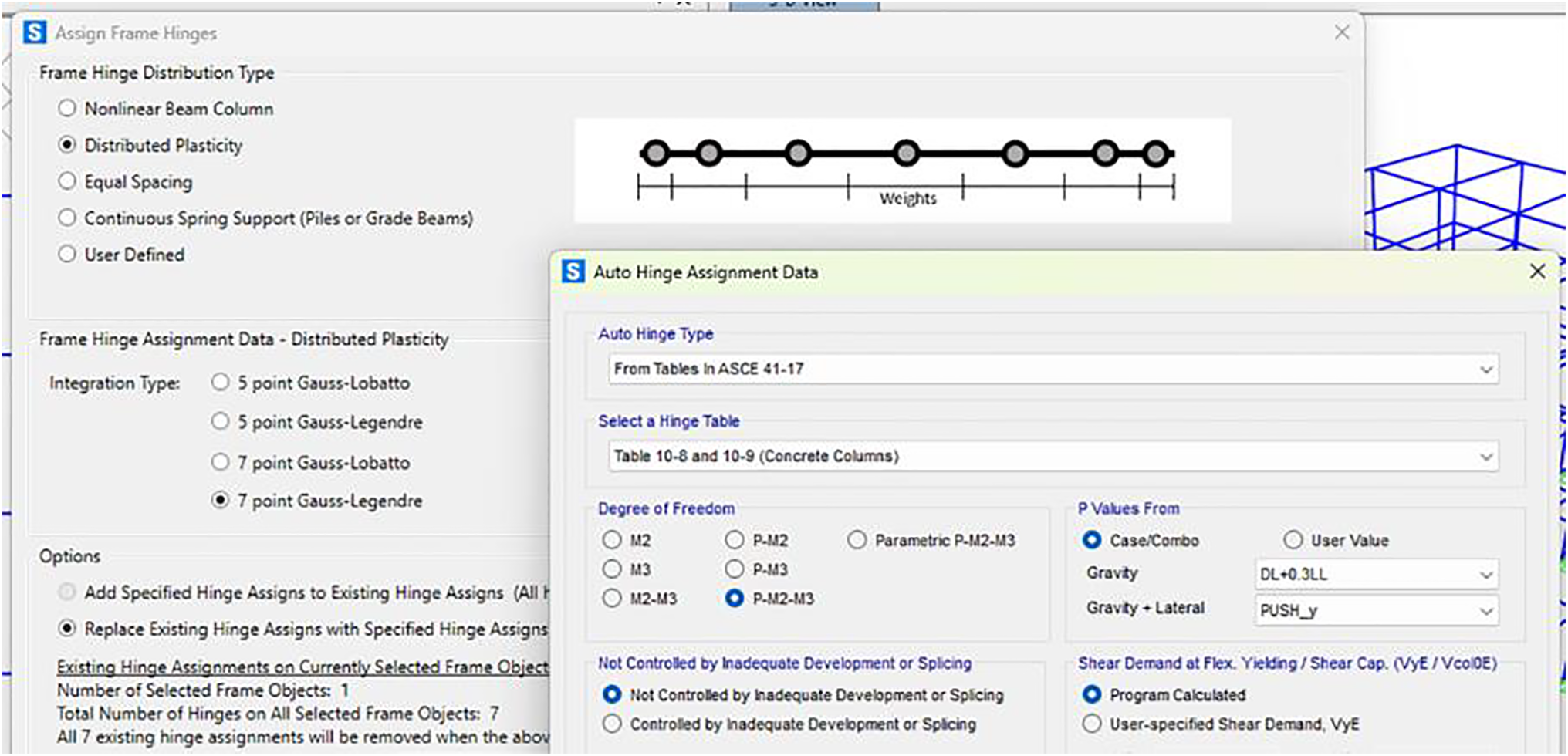Expand Gravity + Lateral PUSH_y dropdown
The image size is (1568, 756).
pos(1376,611)
